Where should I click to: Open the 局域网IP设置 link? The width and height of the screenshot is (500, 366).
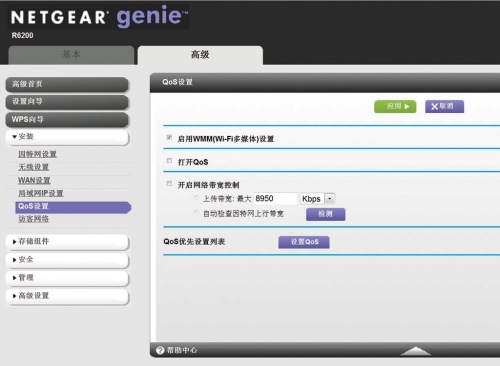point(41,193)
